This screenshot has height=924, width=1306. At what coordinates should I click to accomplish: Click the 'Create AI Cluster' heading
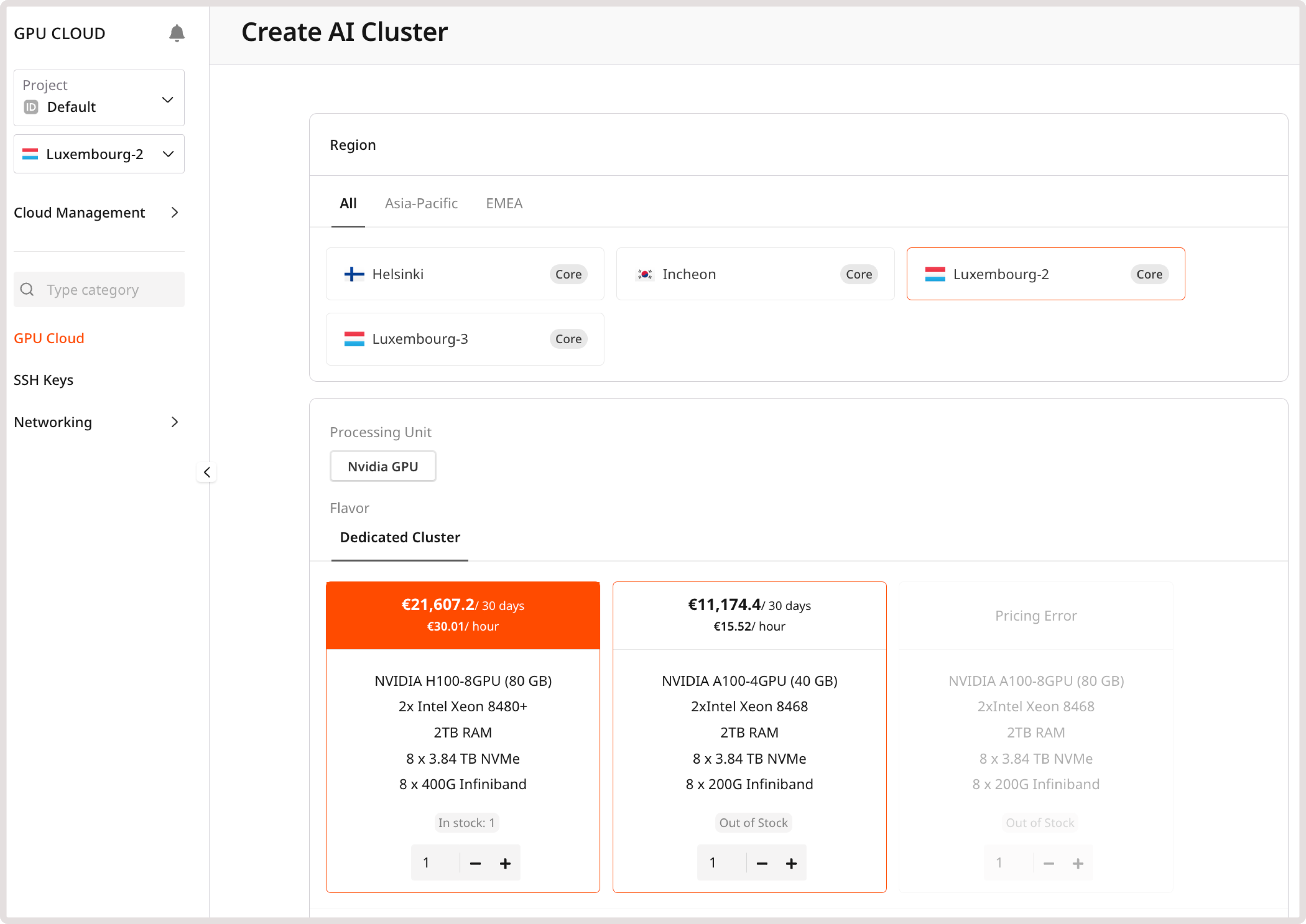(345, 32)
